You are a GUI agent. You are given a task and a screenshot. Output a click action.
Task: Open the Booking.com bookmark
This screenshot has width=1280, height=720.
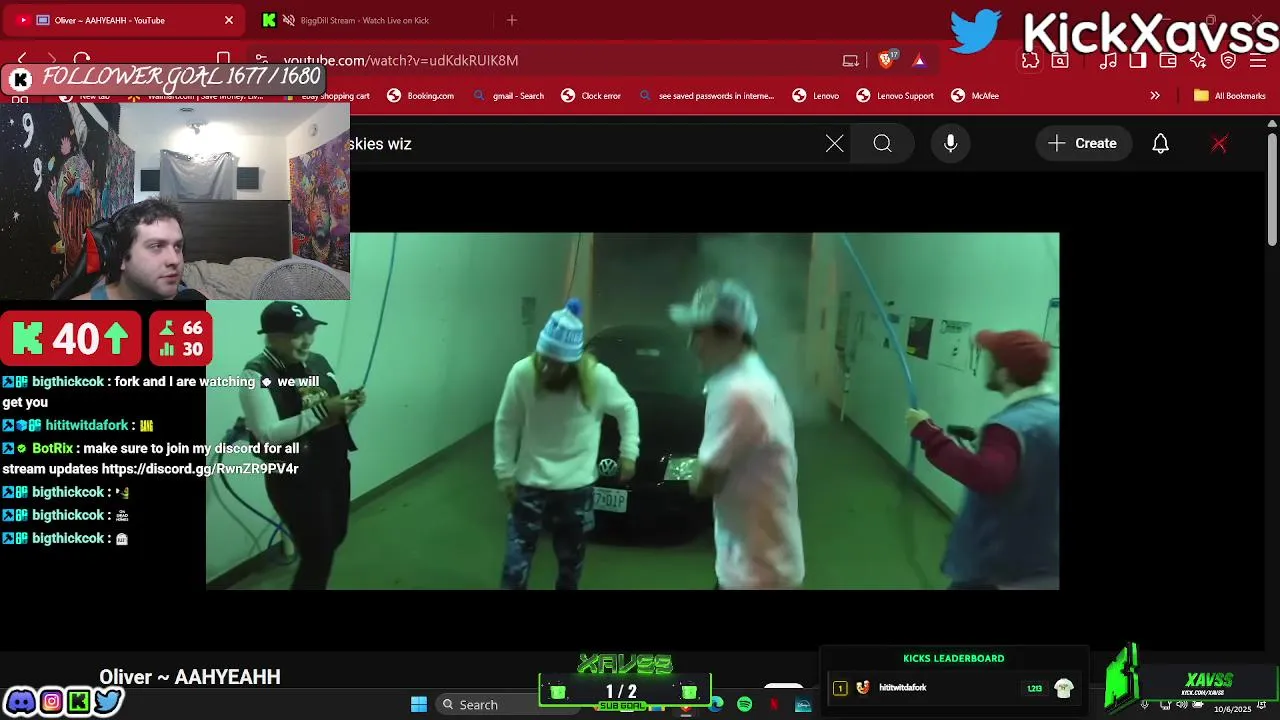click(x=421, y=96)
